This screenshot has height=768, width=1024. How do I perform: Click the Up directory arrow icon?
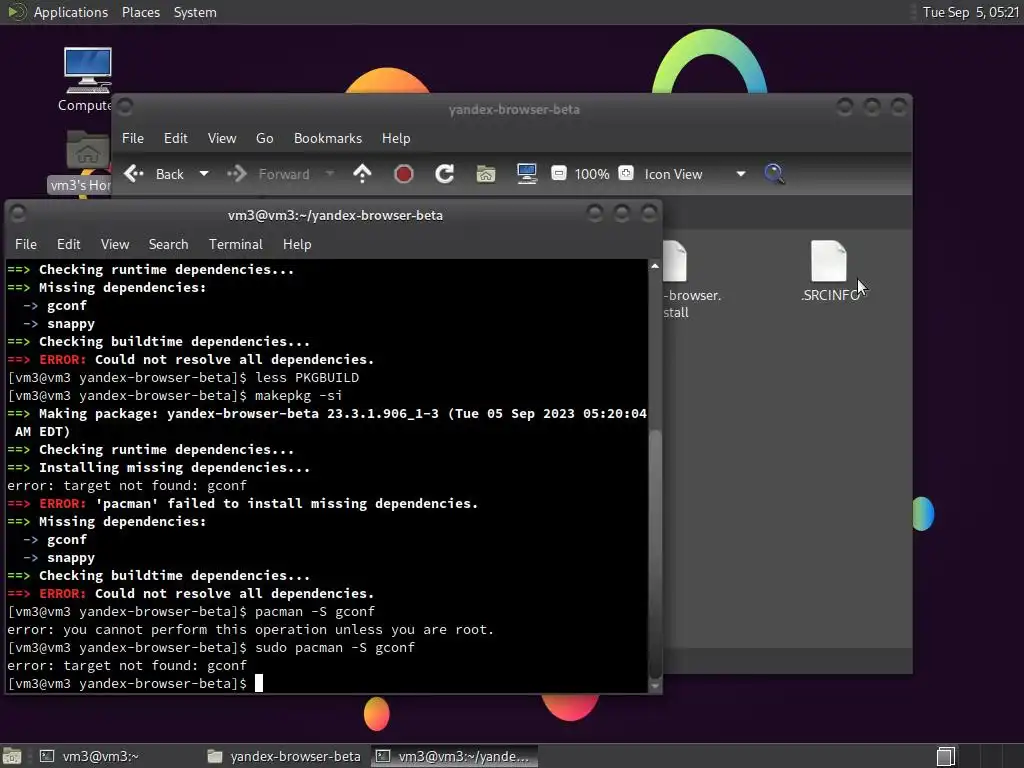pos(362,174)
